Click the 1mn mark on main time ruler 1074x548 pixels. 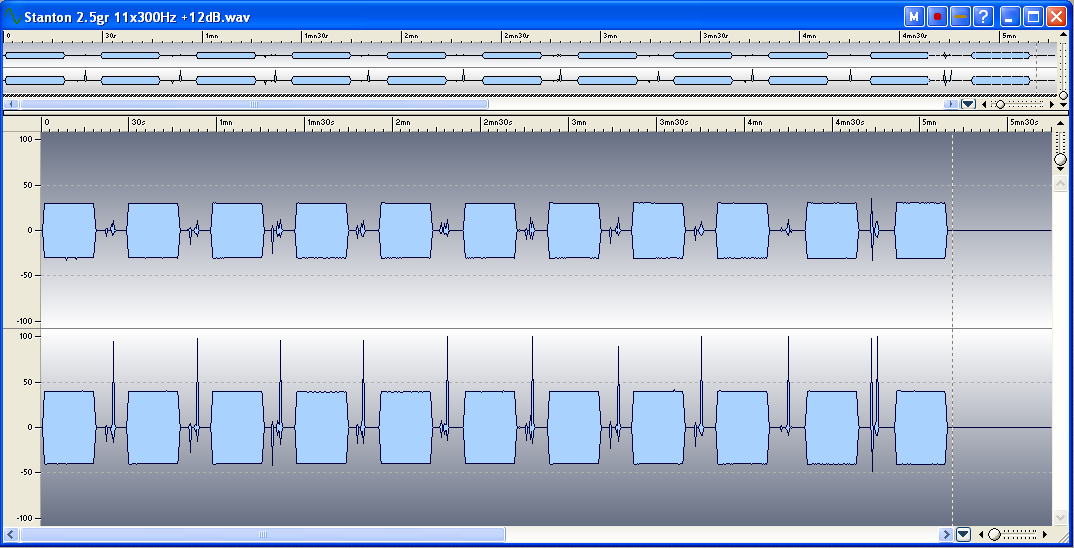[x=225, y=122]
